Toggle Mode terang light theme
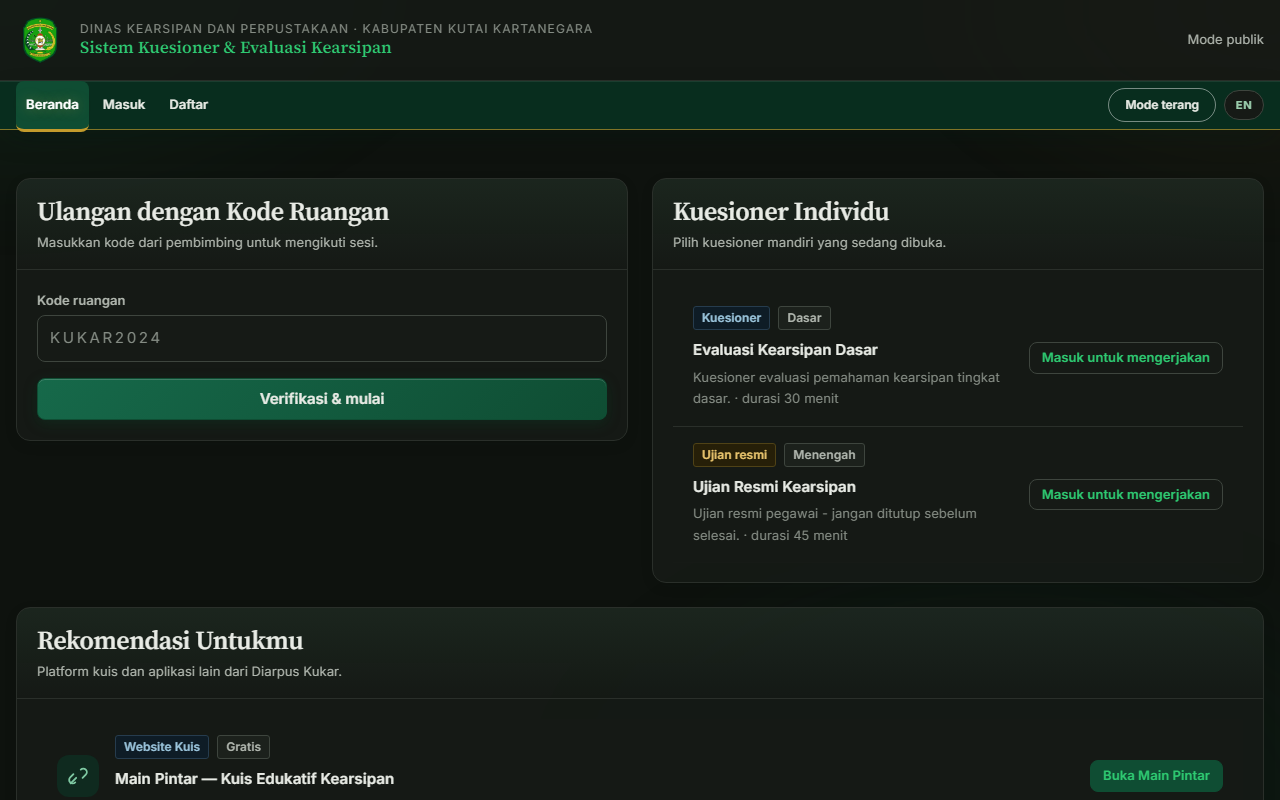This screenshot has width=1280, height=800. click(1162, 105)
